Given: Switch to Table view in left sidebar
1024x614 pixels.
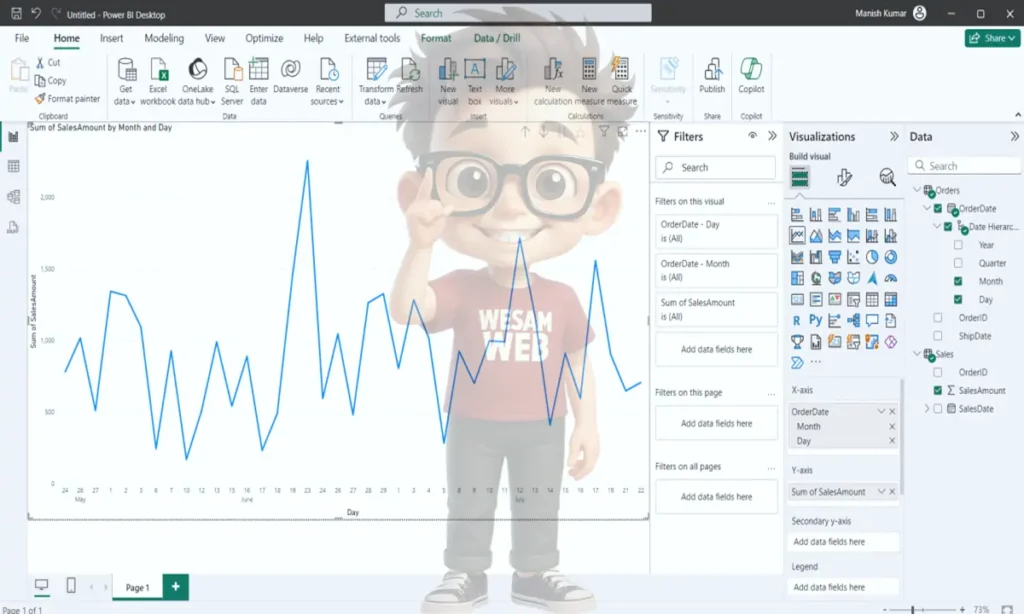Looking at the screenshot, I should point(14,167).
